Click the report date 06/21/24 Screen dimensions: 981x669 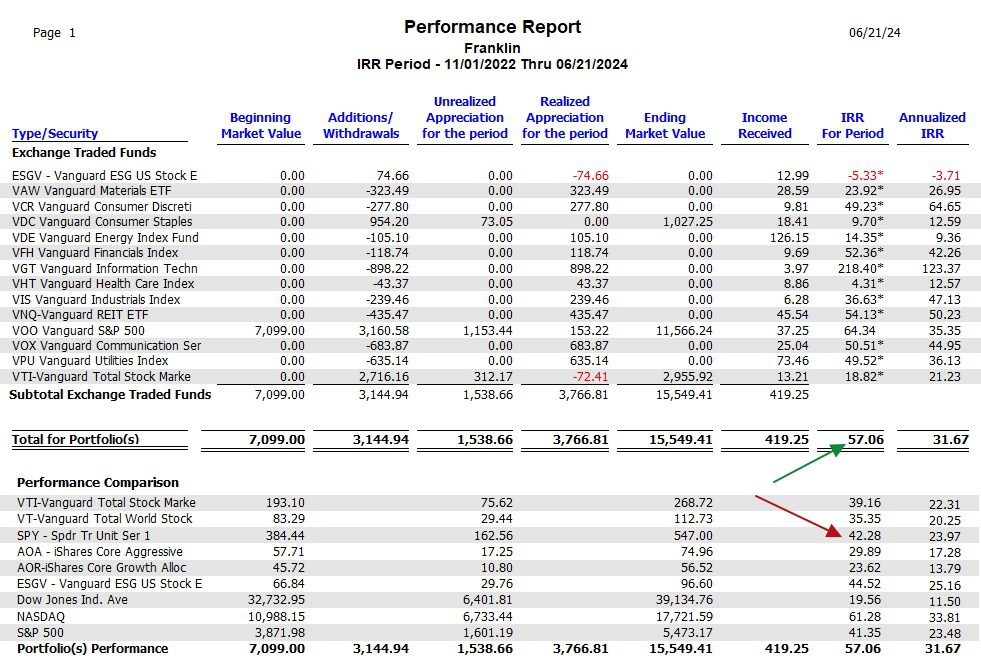pos(875,33)
